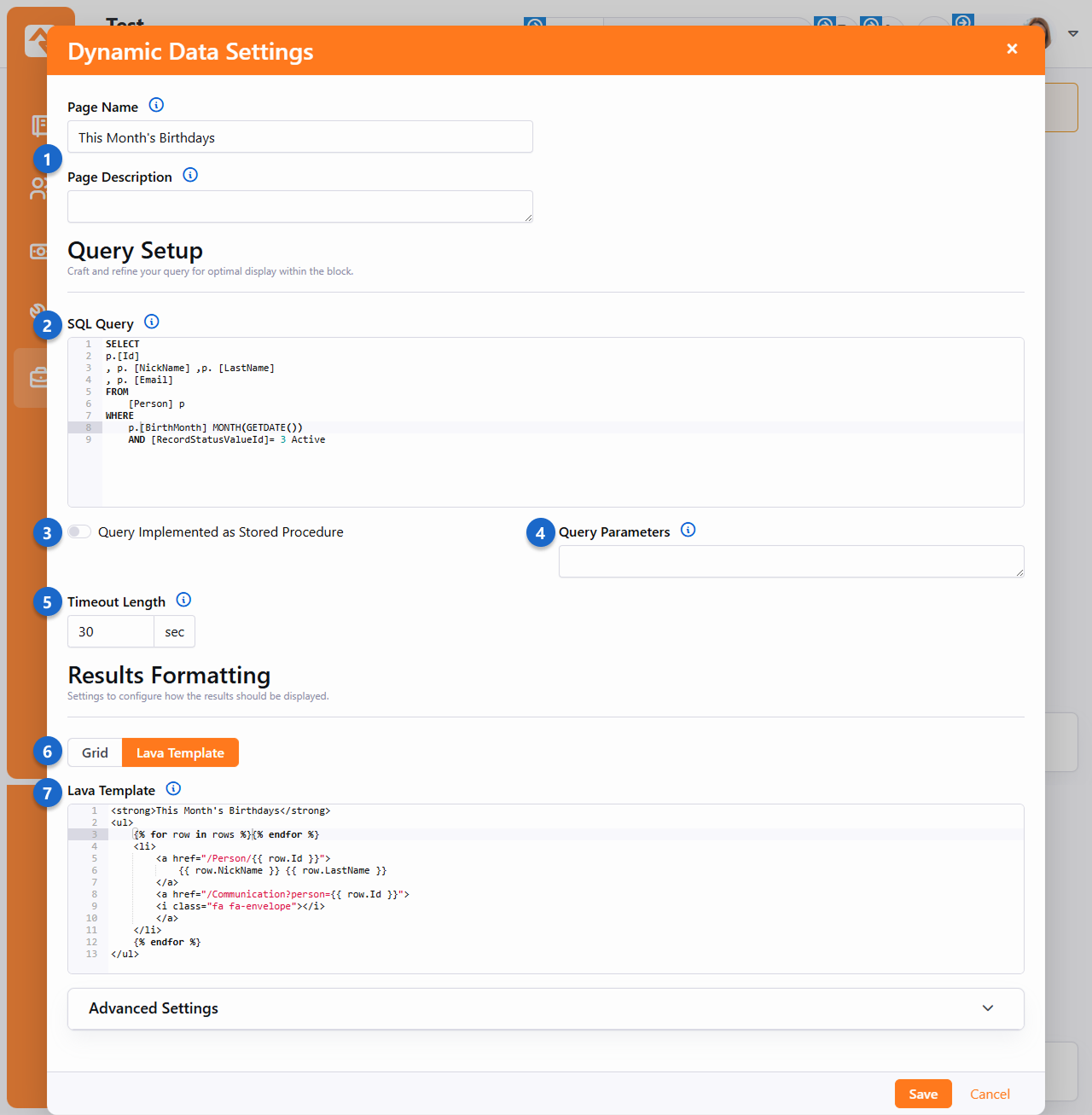
Task: Click into the SQL Query code editor
Action: tap(546, 469)
